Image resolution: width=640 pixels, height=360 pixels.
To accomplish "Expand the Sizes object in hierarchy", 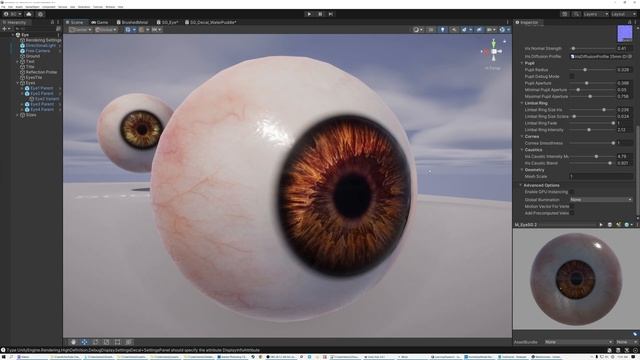I will pyautogui.click(x=18, y=115).
